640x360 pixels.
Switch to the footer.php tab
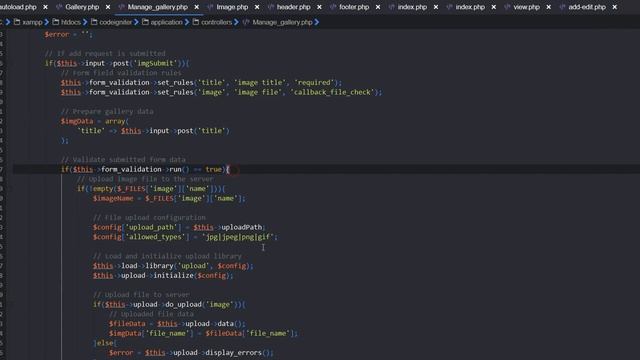pyautogui.click(x=354, y=7)
